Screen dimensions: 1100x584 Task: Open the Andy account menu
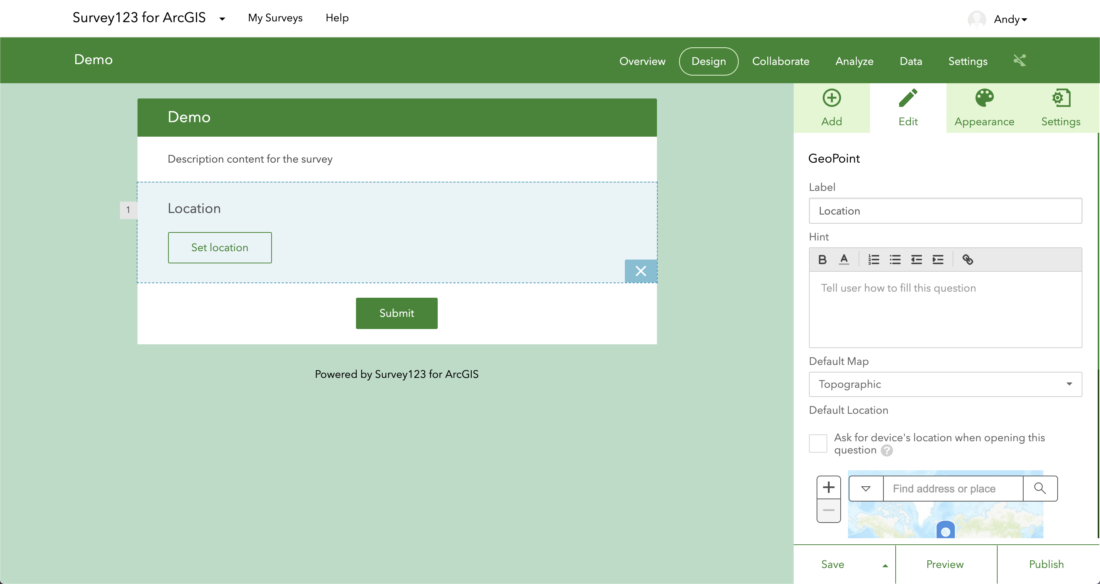pos(1010,20)
